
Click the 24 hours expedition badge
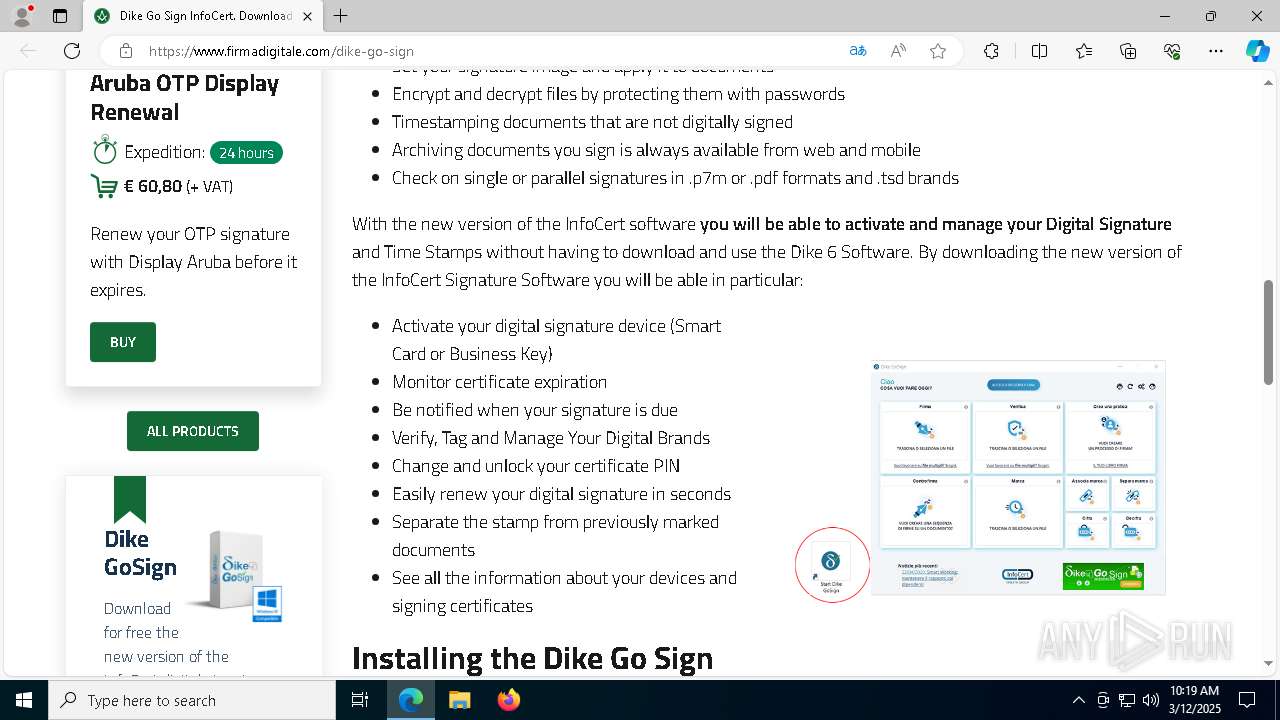246,153
